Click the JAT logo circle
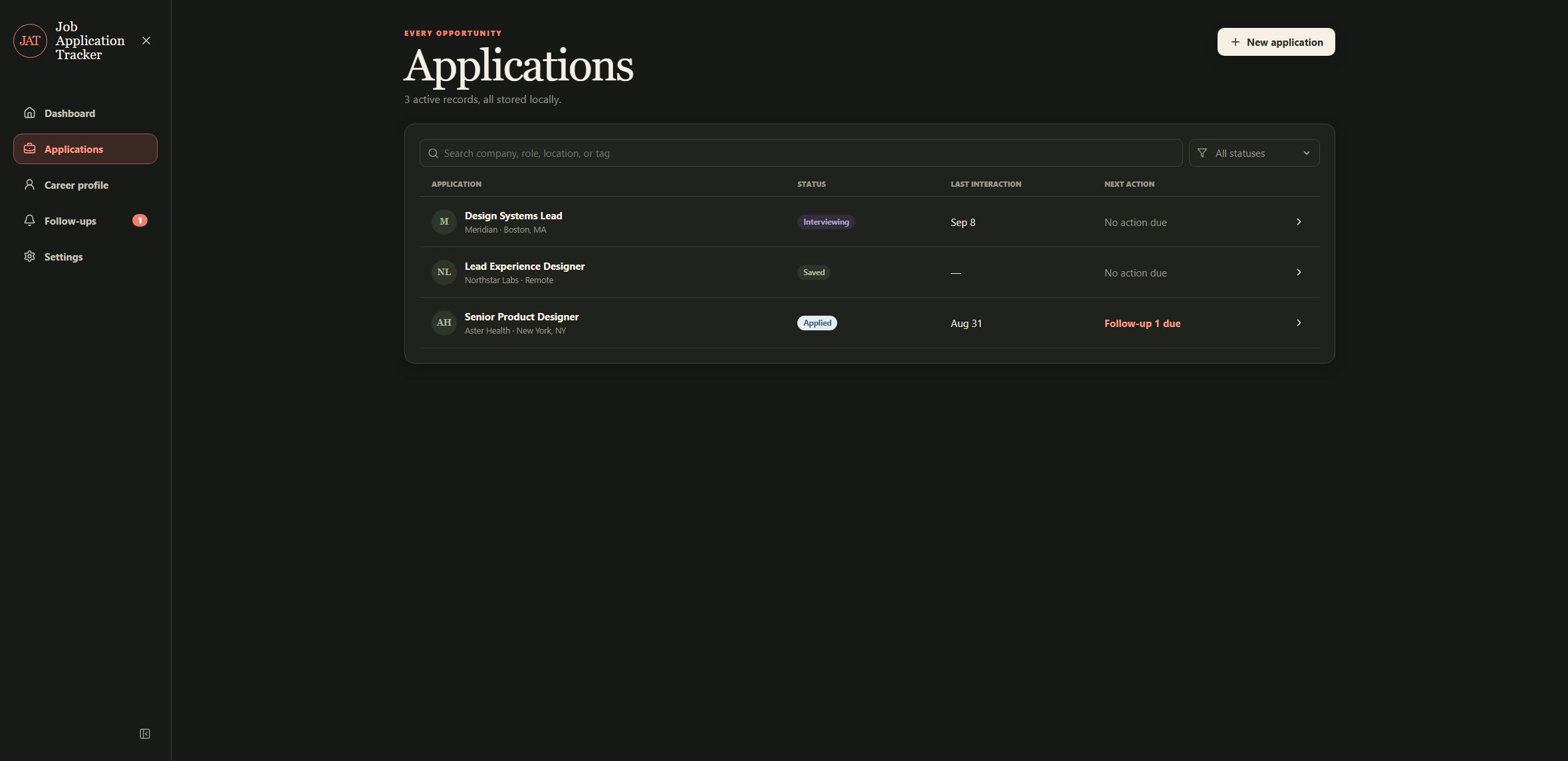The image size is (1568, 761). point(30,41)
